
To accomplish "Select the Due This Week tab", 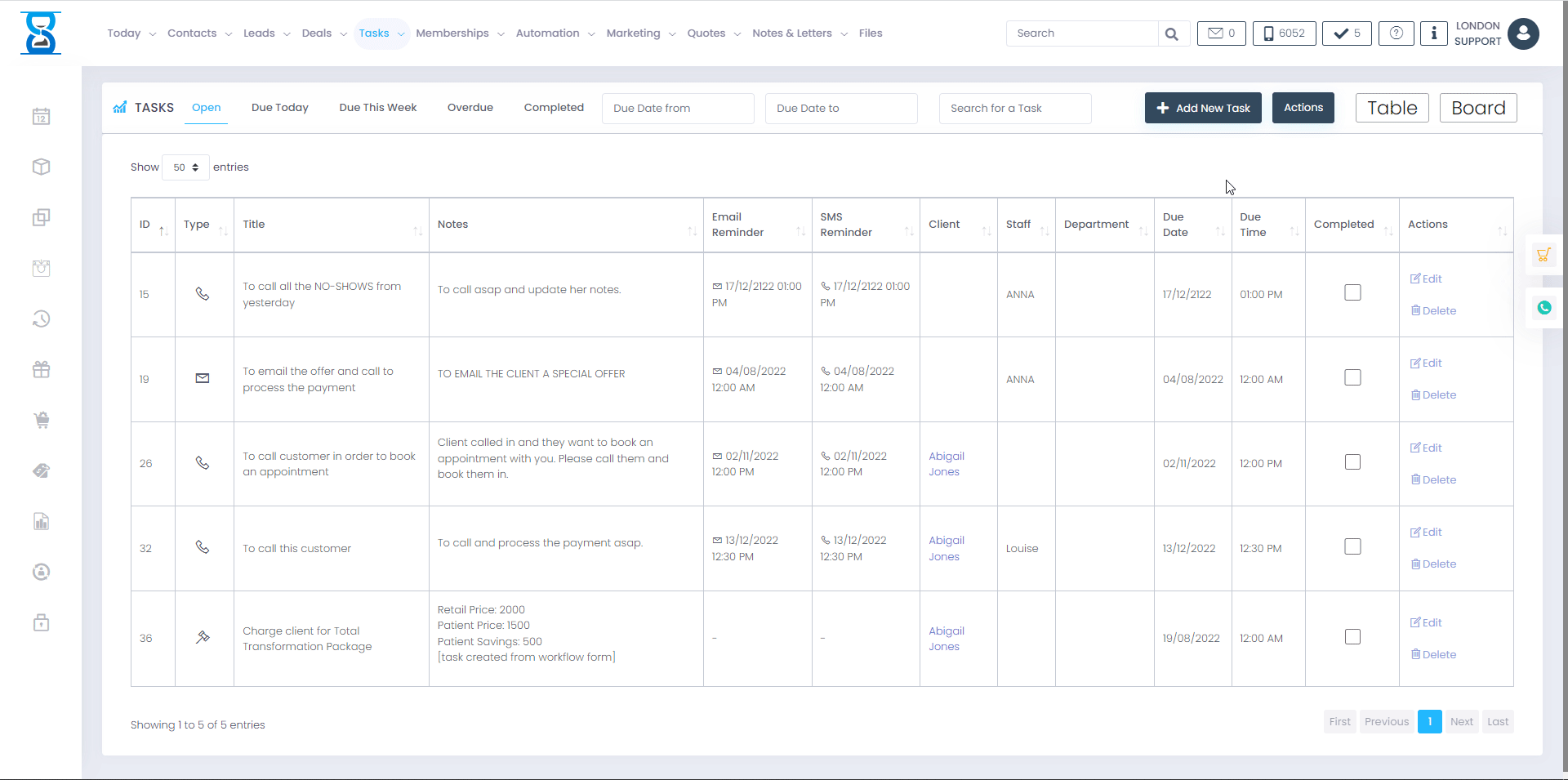I will [377, 108].
